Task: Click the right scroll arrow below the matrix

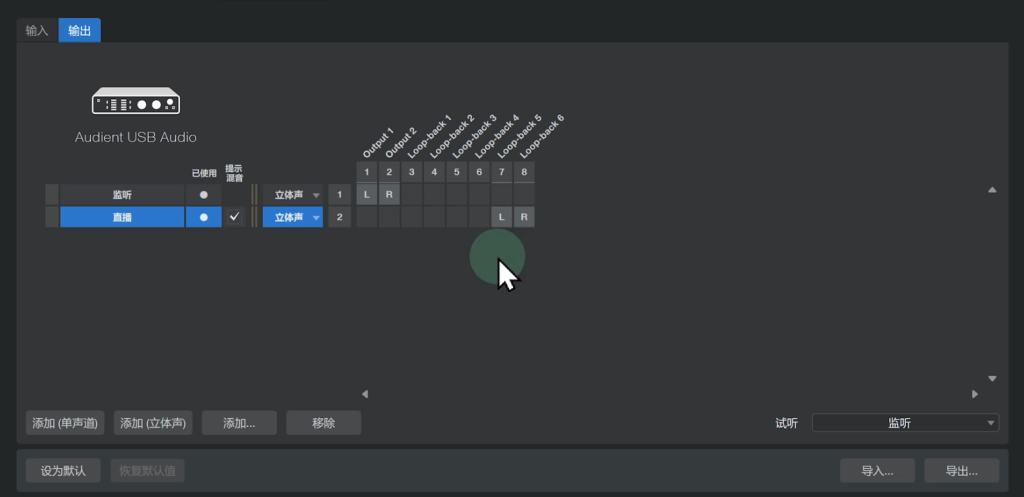Action: [x=975, y=394]
